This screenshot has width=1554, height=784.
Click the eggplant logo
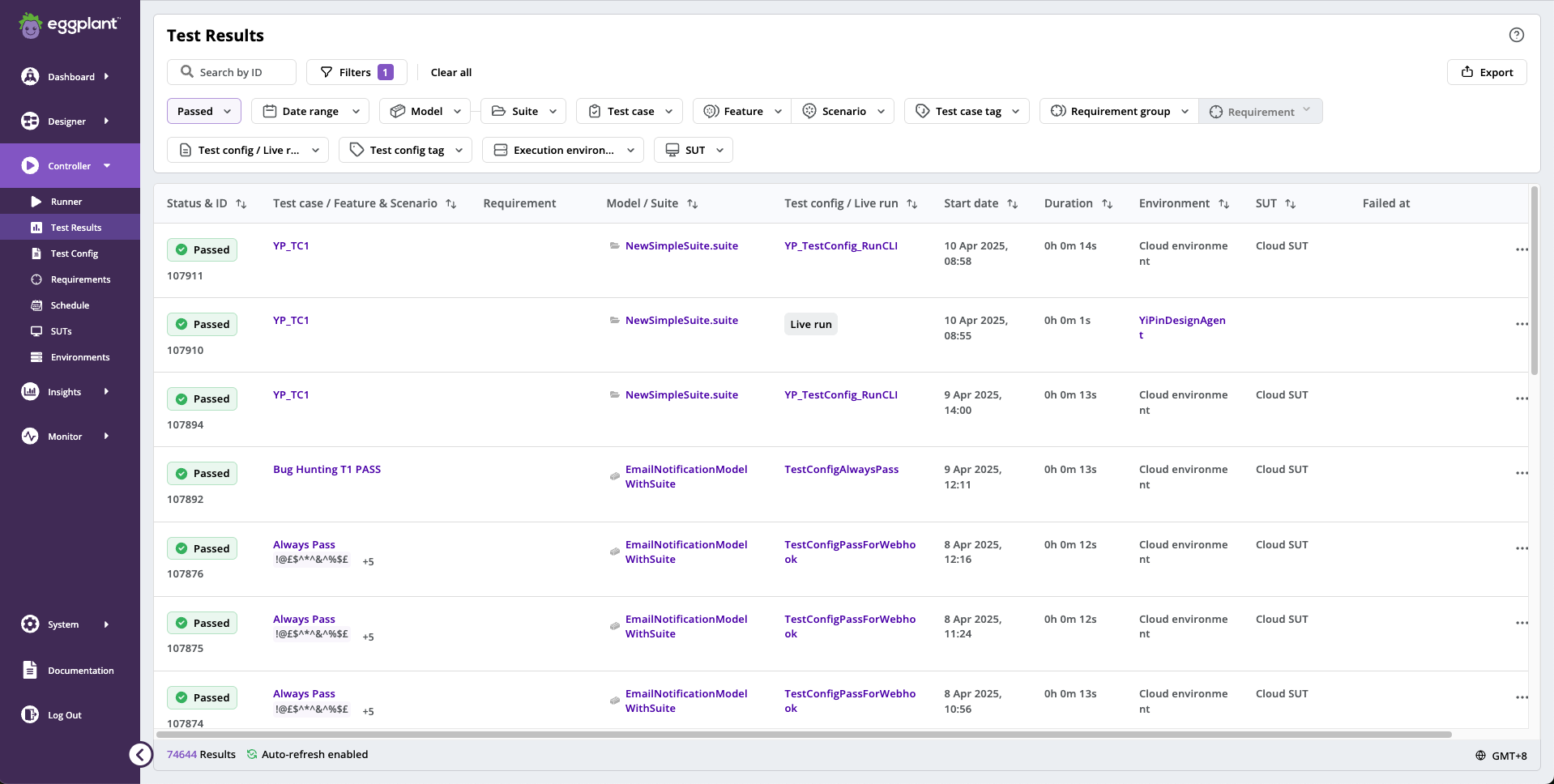69,26
